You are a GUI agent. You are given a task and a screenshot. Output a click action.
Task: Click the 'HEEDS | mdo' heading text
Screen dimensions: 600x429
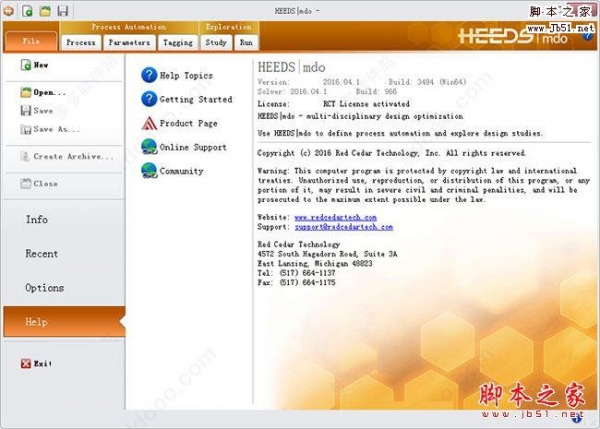[291, 67]
